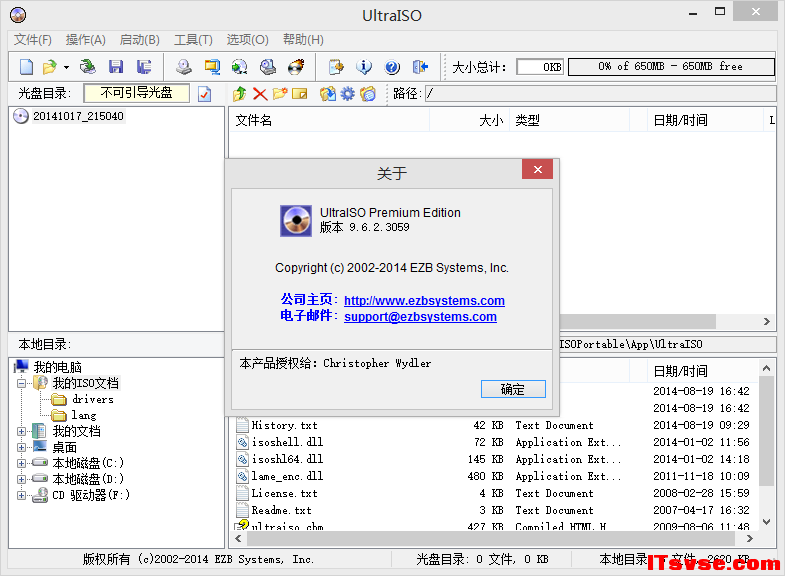The height and width of the screenshot is (576, 785).
Task: Click the disc list scroll-right arrow
Action: [x=766, y=321]
